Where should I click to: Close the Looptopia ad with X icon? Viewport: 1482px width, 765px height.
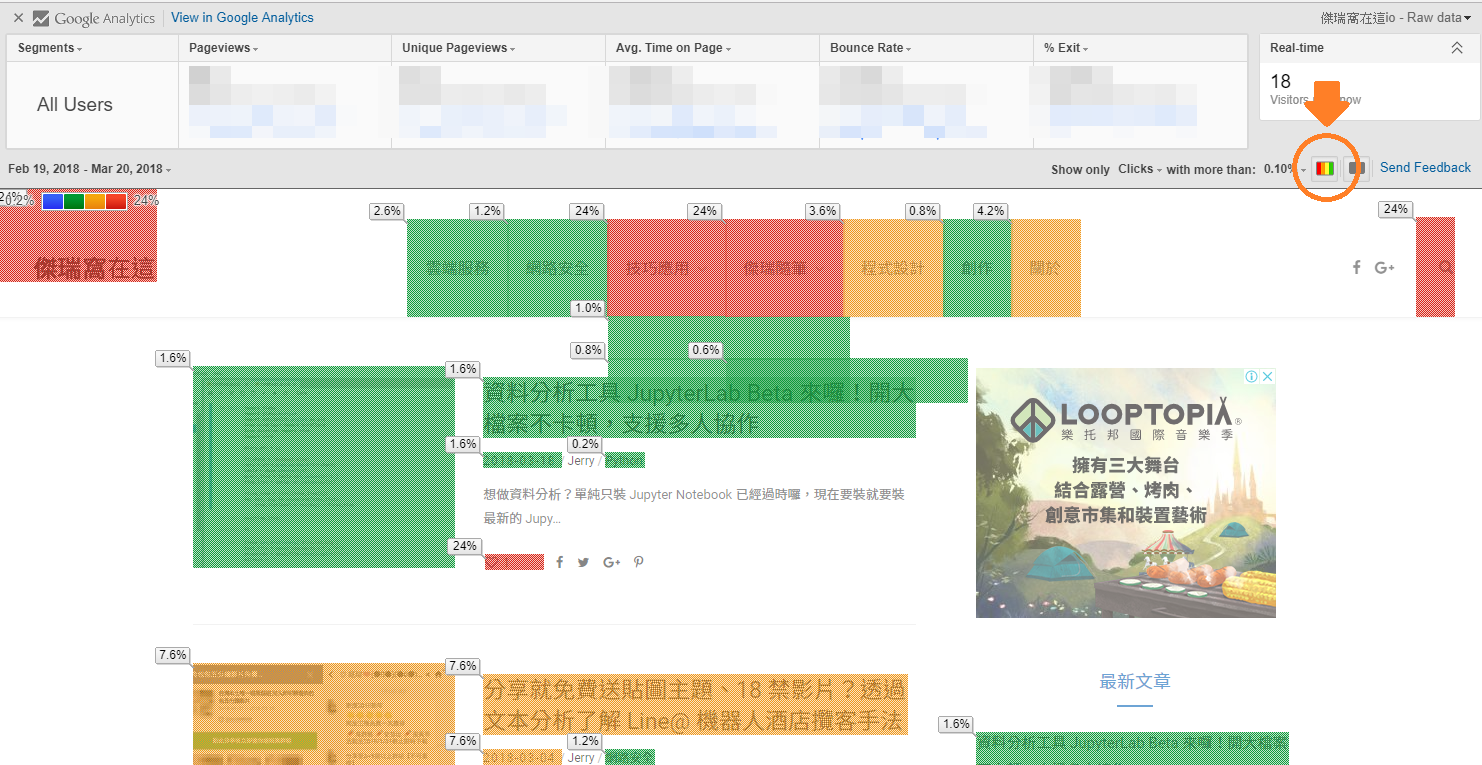pos(1267,377)
